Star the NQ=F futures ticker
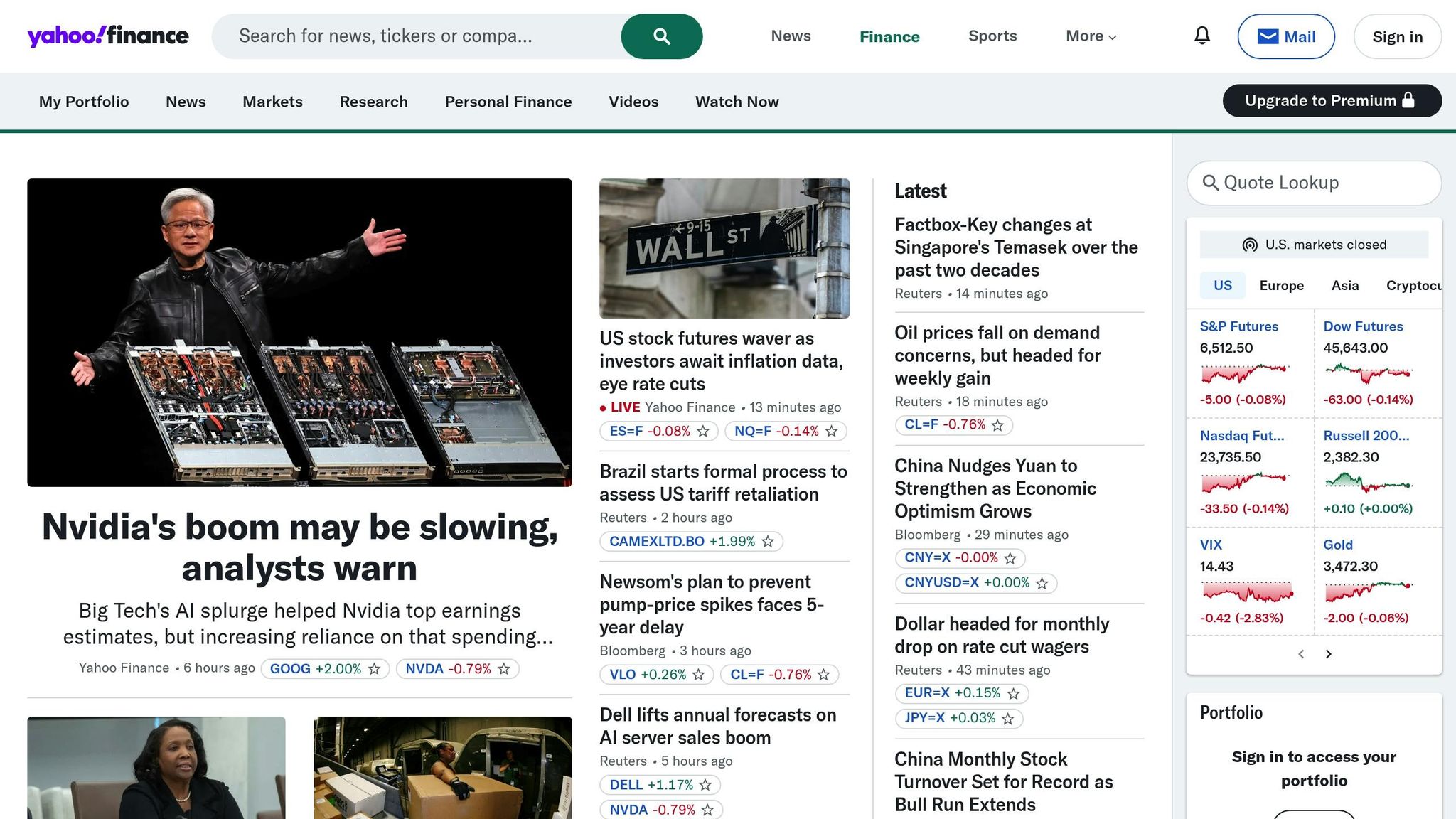Viewport: 1456px width, 819px height. coord(832,432)
